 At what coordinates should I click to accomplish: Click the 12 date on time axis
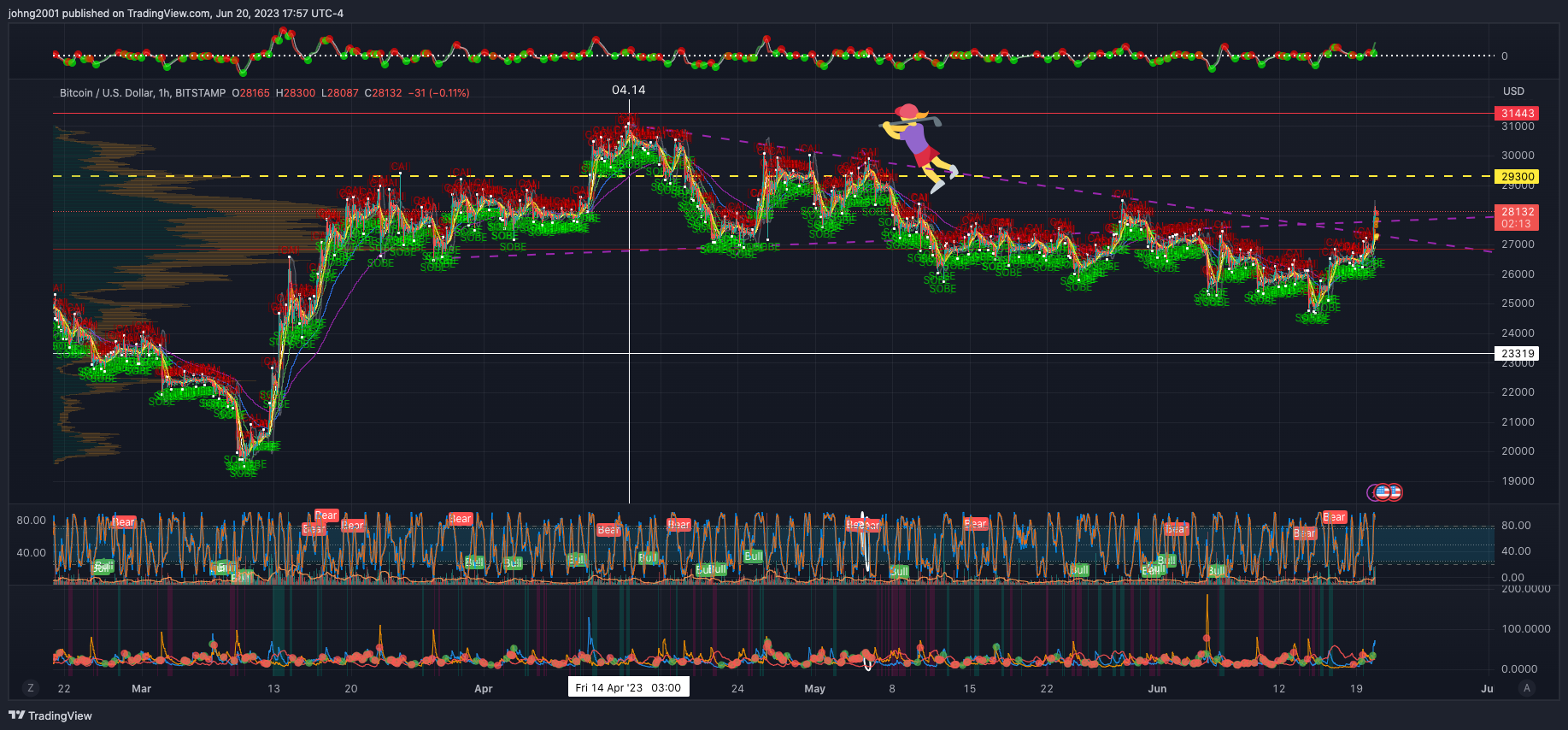click(1278, 688)
